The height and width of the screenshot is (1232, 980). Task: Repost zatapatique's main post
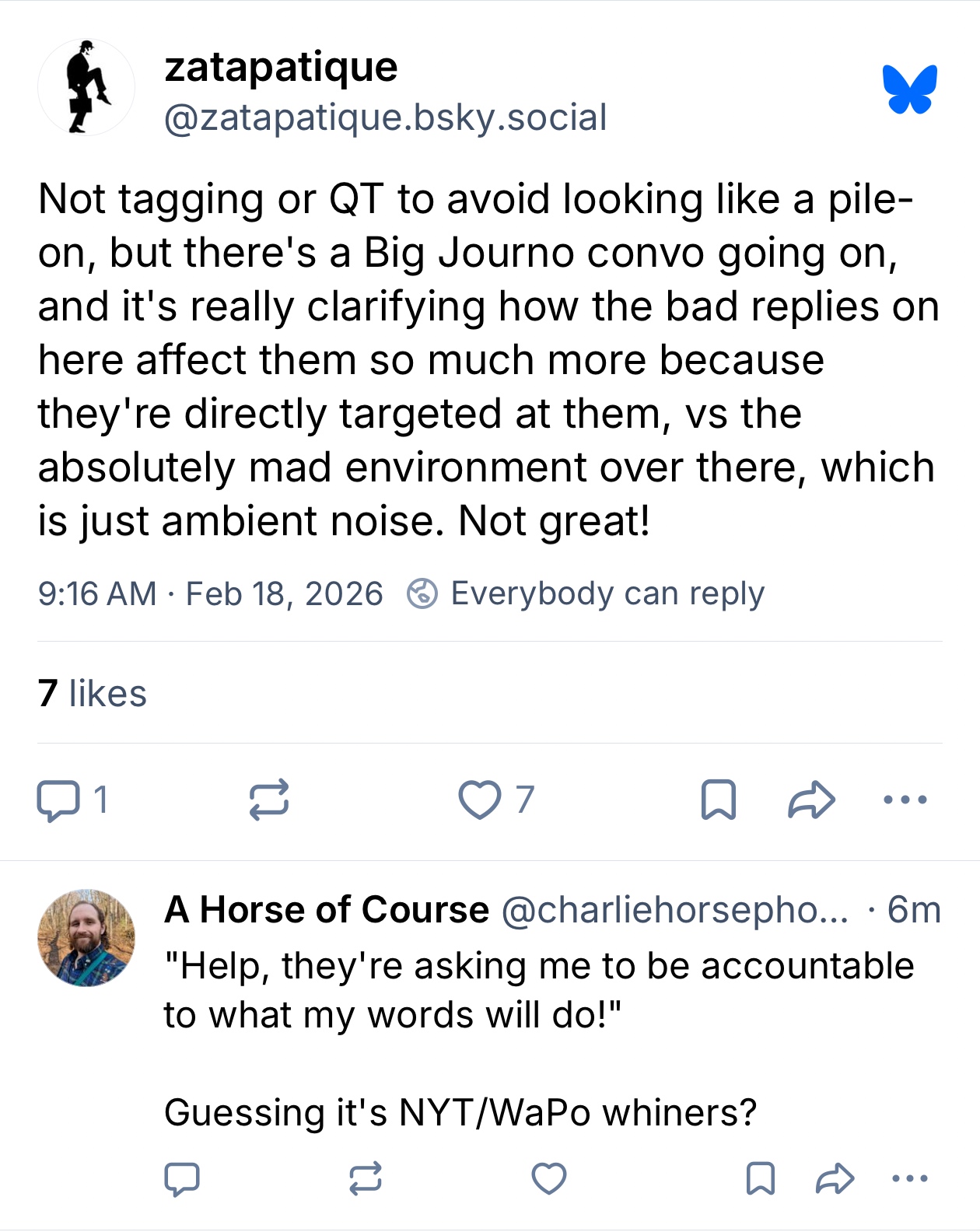pos(269,800)
